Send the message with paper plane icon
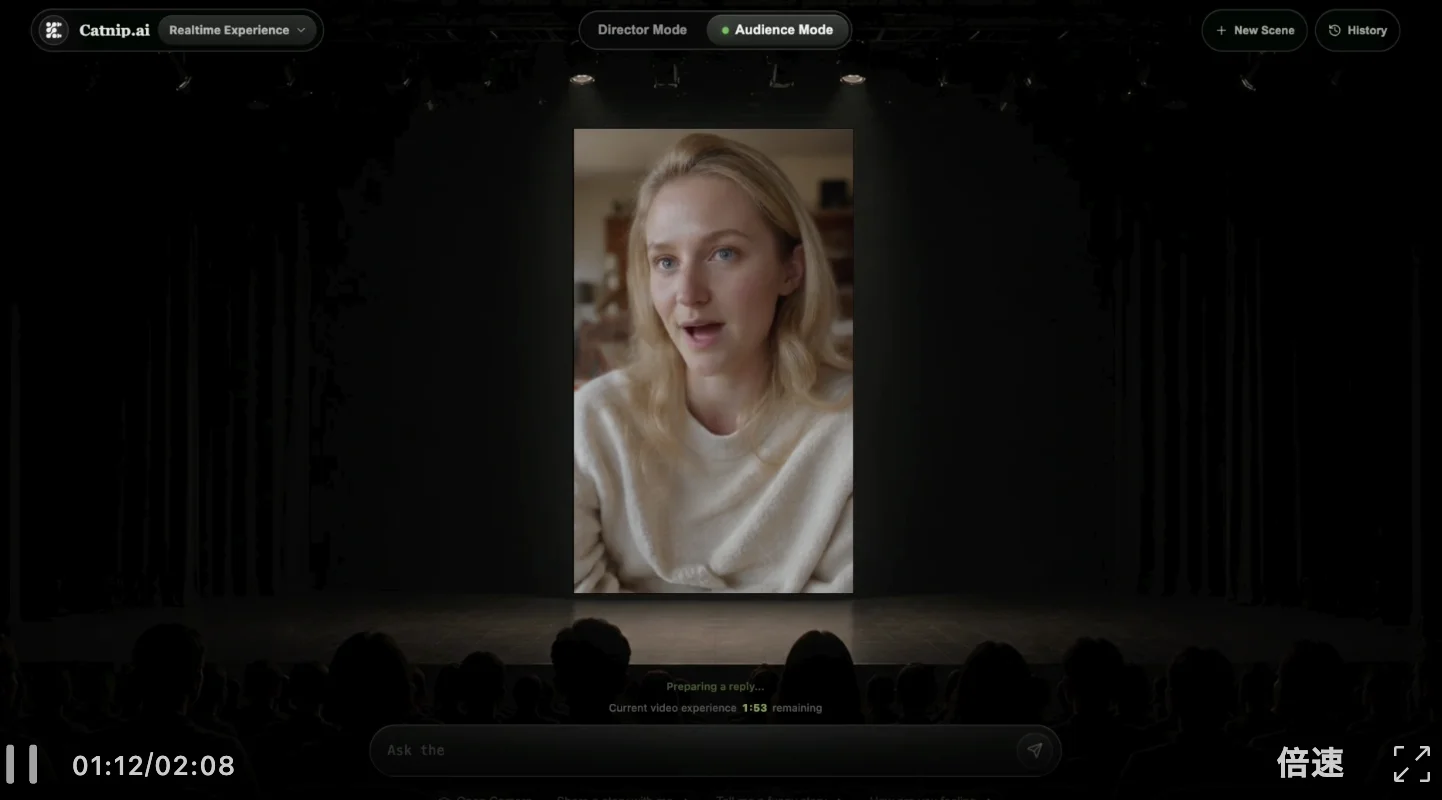The image size is (1442, 800). pyautogui.click(x=1034, y=750)
